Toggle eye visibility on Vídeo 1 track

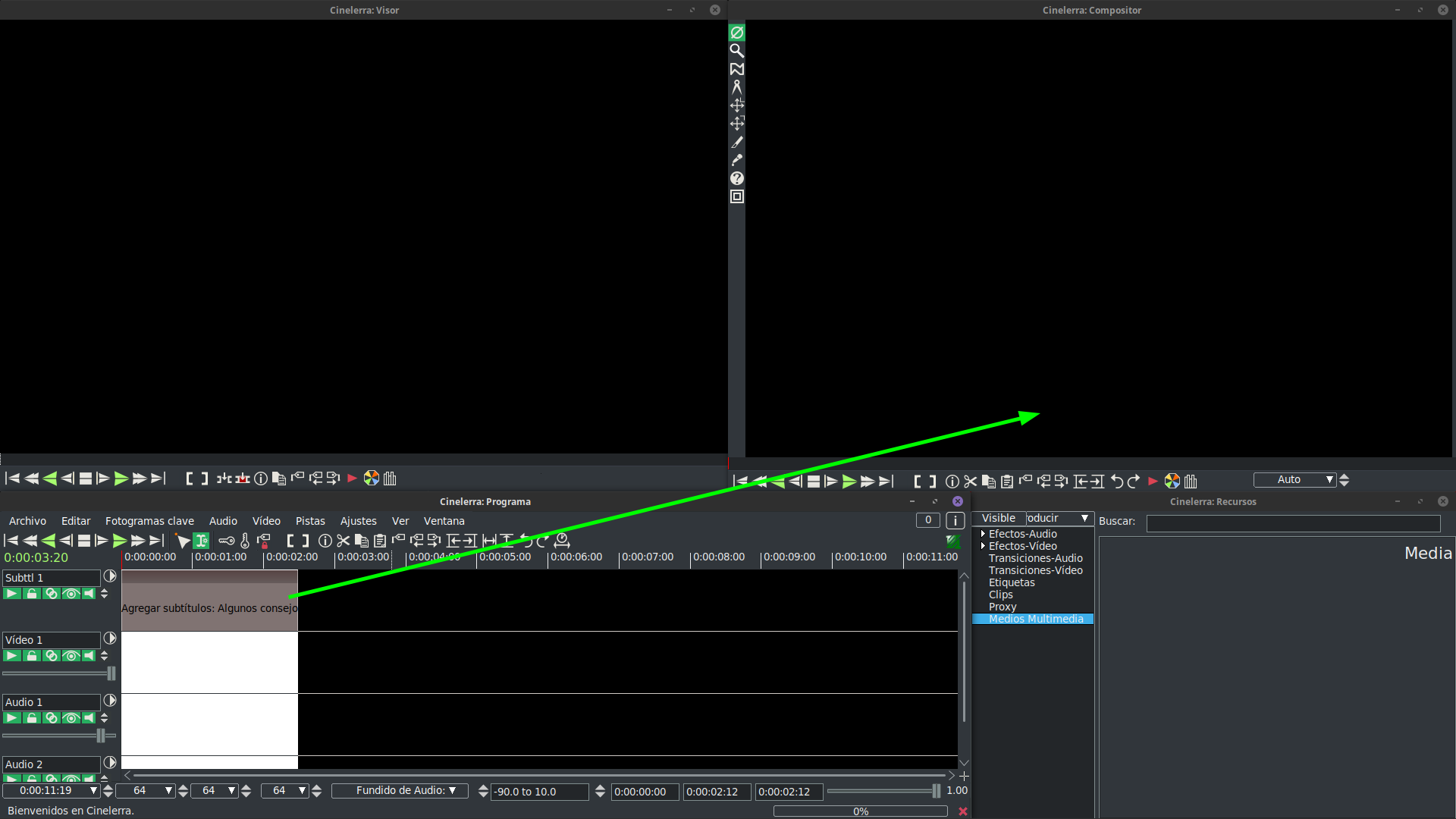tap(71, 656)
